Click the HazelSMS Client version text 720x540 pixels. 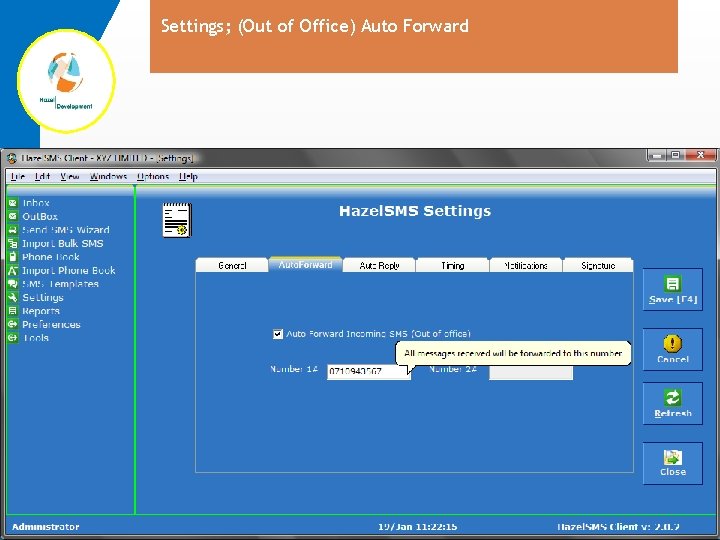tap(618, 527)
